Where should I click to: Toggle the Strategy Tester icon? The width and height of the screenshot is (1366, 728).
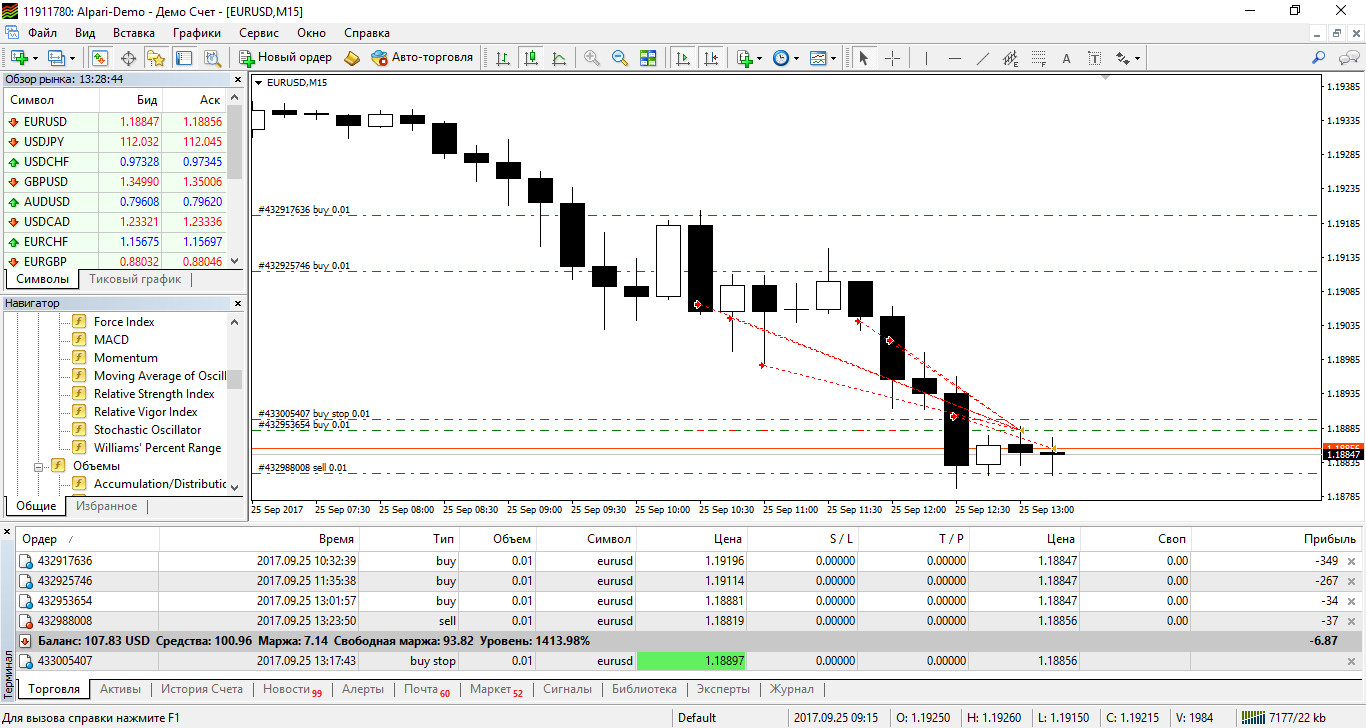211,58
